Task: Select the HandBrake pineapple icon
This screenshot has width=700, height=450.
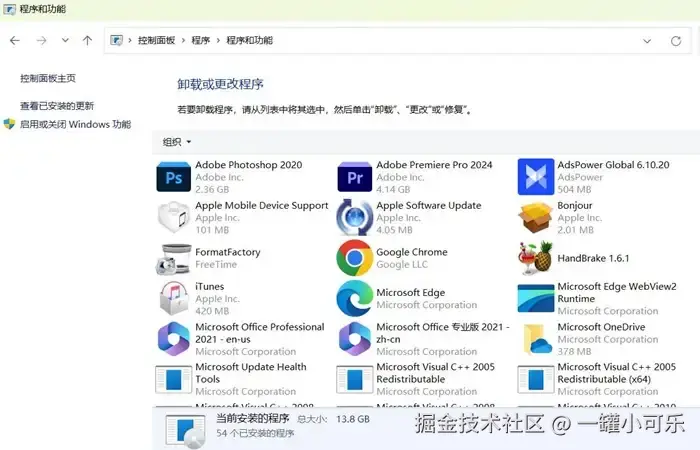Action: [536, 258]
